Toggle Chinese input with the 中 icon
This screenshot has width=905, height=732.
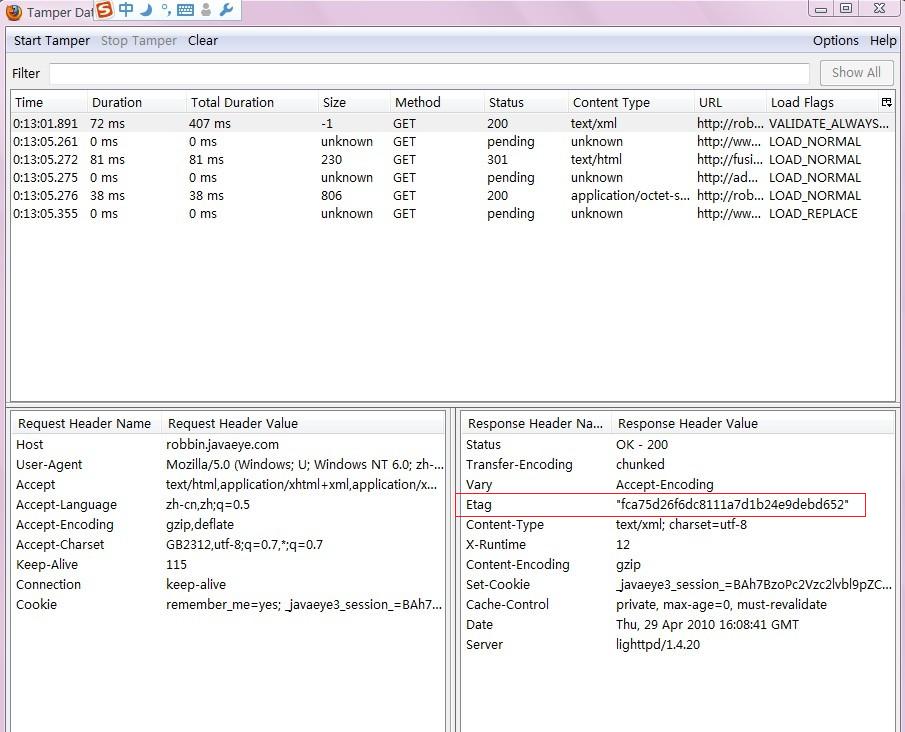[126, 11]
